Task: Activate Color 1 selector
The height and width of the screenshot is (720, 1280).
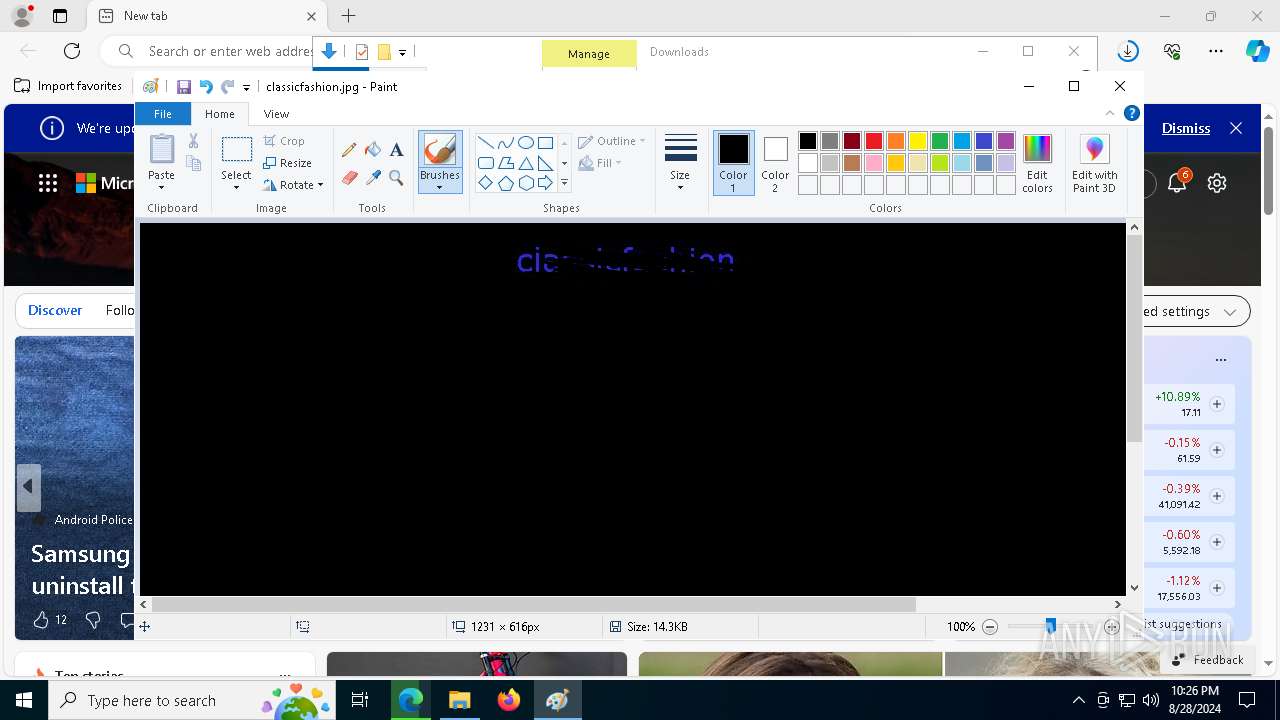Action: click(x=733, y=162)
